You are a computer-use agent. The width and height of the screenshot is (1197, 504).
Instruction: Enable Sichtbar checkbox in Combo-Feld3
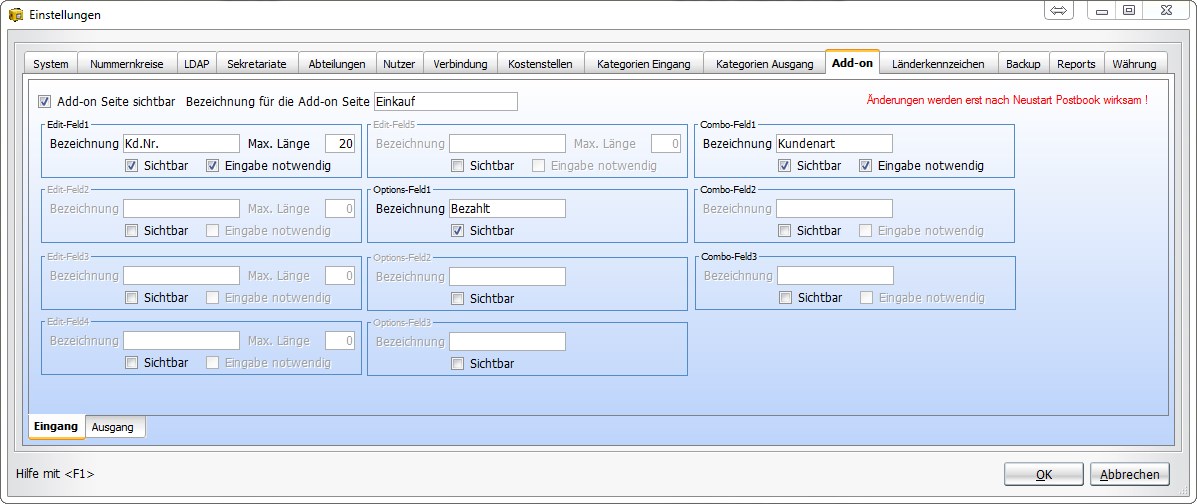pos(786,298)
